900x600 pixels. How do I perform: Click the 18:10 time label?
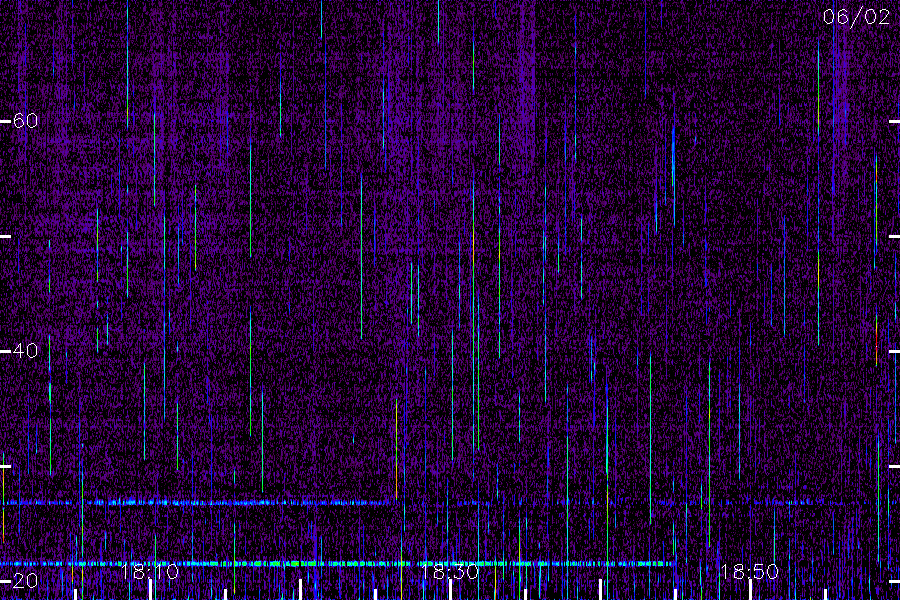(x=150, y=572)
